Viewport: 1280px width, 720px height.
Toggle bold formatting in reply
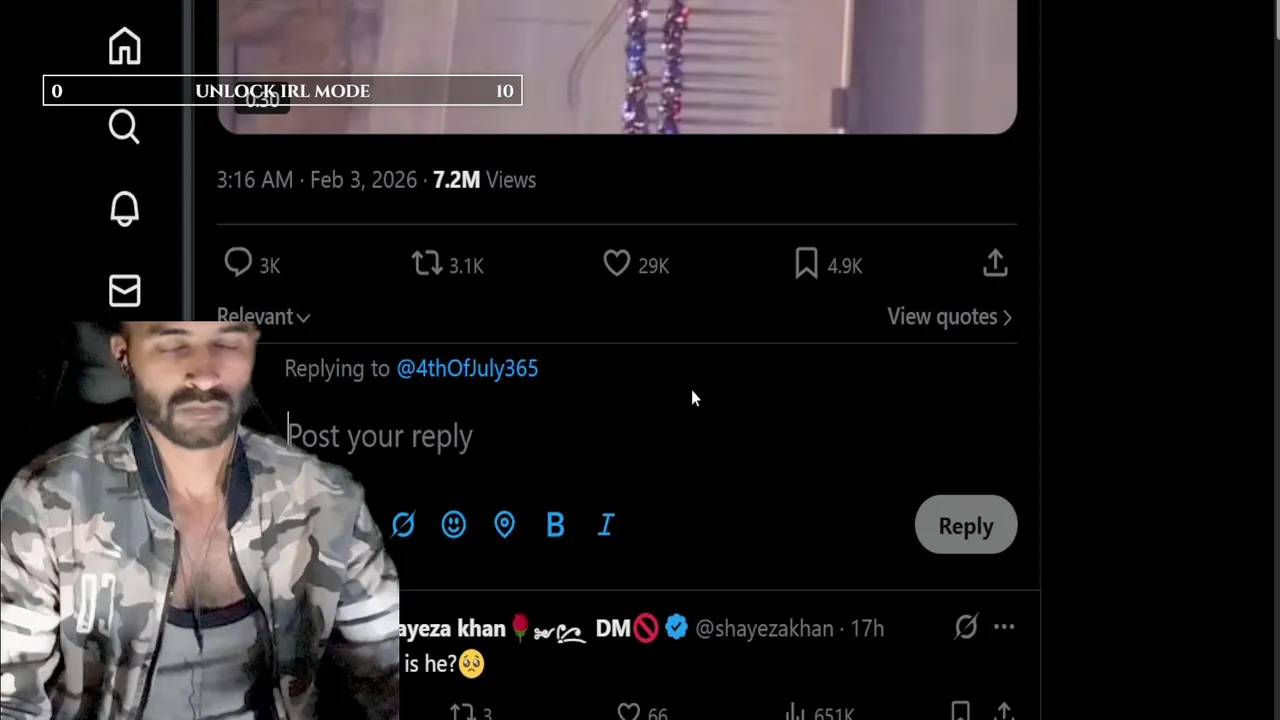coord(555,525)
